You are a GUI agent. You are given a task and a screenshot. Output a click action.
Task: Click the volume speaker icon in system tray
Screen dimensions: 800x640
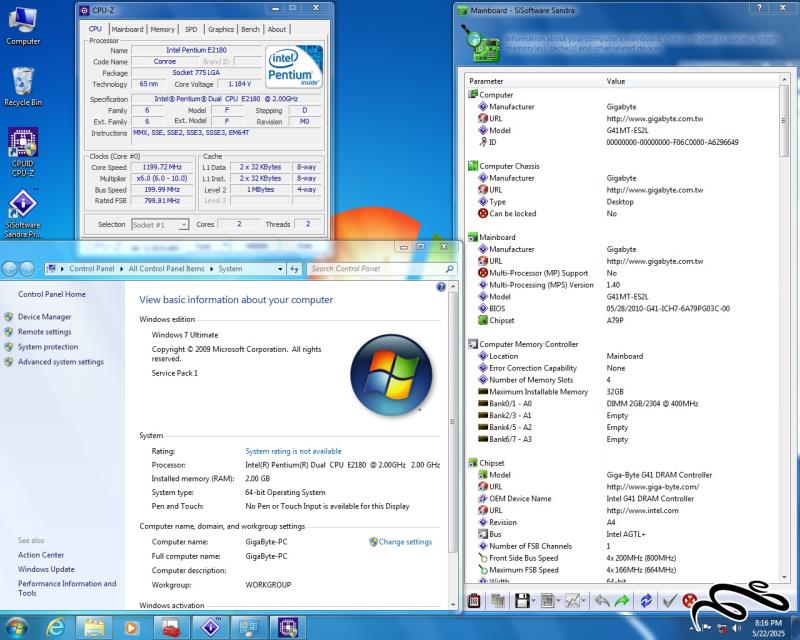click(x=736, y=627)
